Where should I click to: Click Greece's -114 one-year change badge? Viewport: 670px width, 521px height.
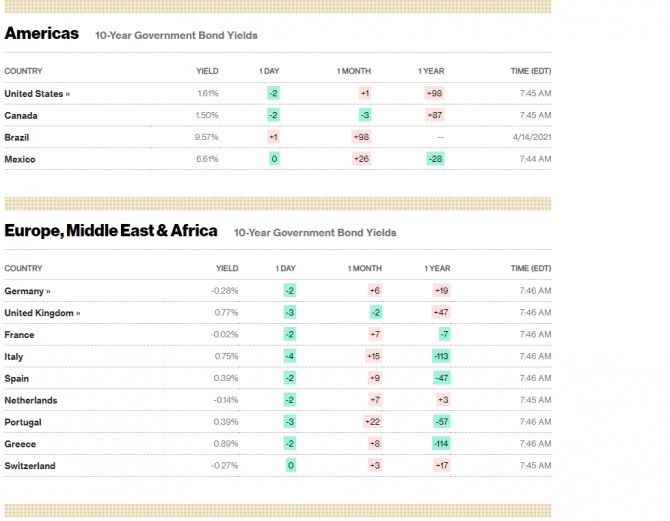[441, 444]
